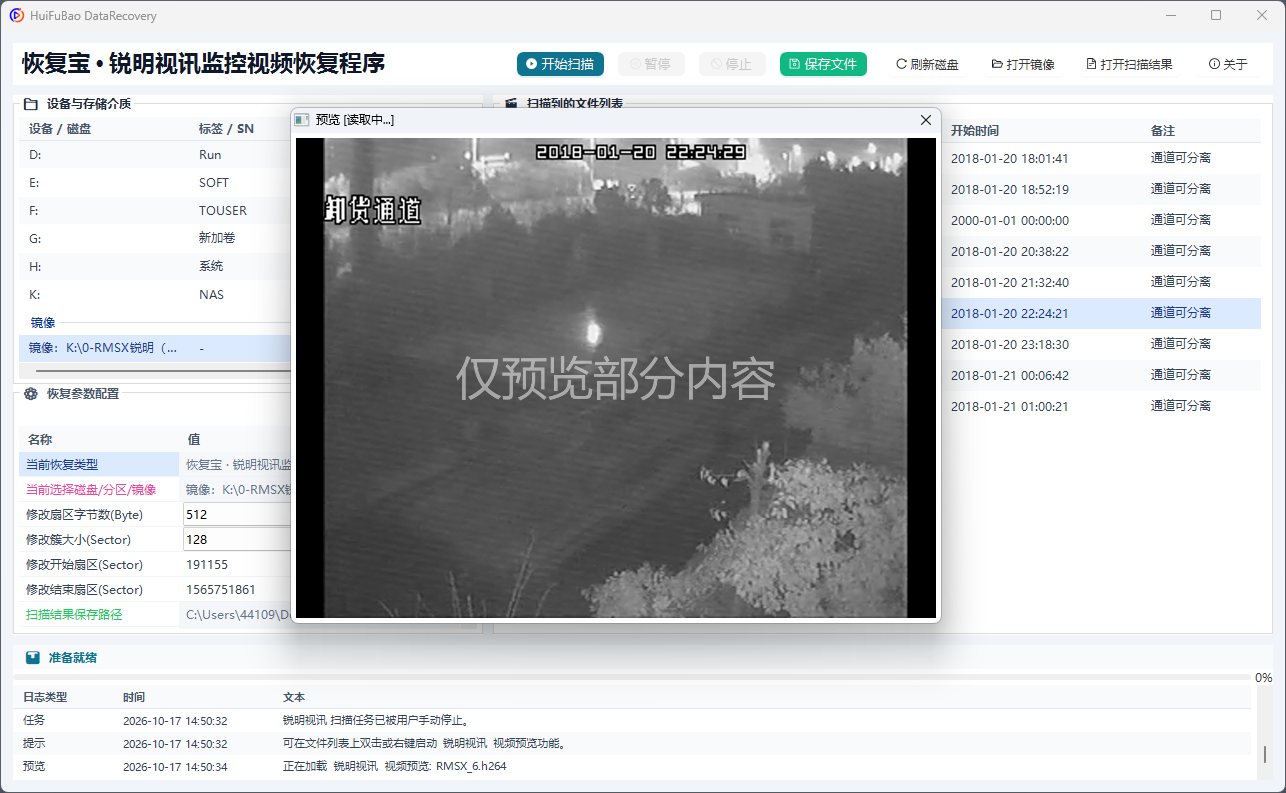Image resolution: width=1286 pixels, height=793 pixels.
Task: Click the film icon beside 扫描到的文件列表
Action: click(511, 103)
